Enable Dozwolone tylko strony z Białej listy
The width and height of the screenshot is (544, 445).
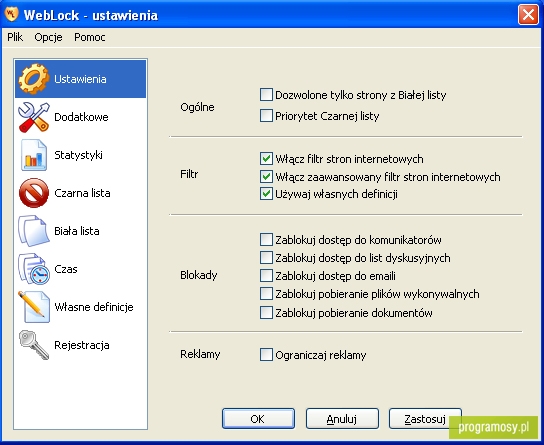point(266,95)
